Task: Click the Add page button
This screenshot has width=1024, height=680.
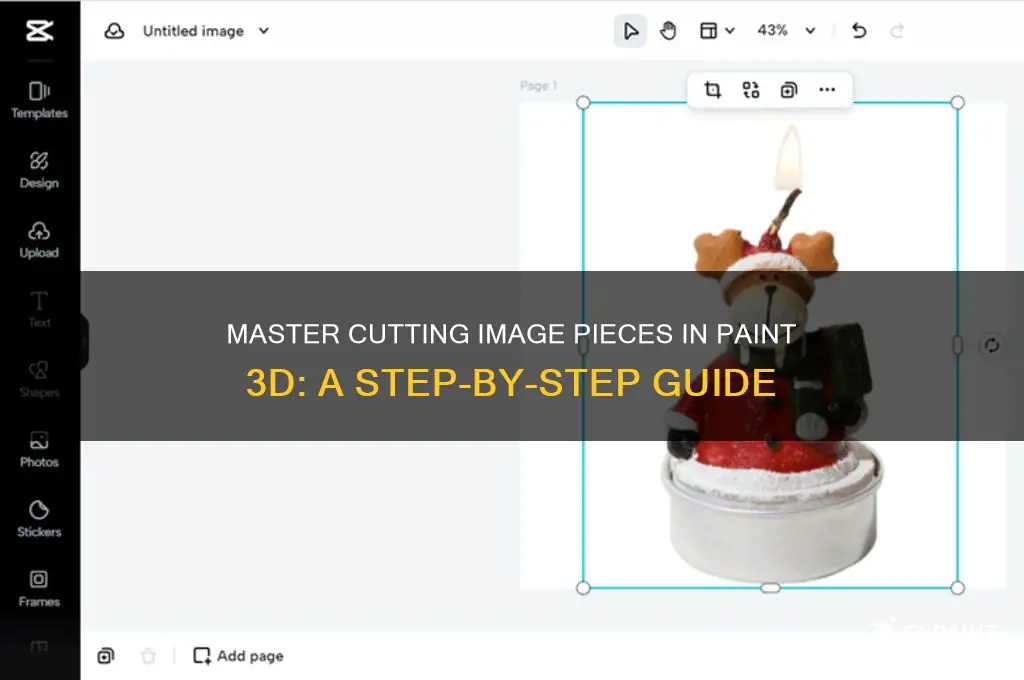Action: (x=238, y=655)
